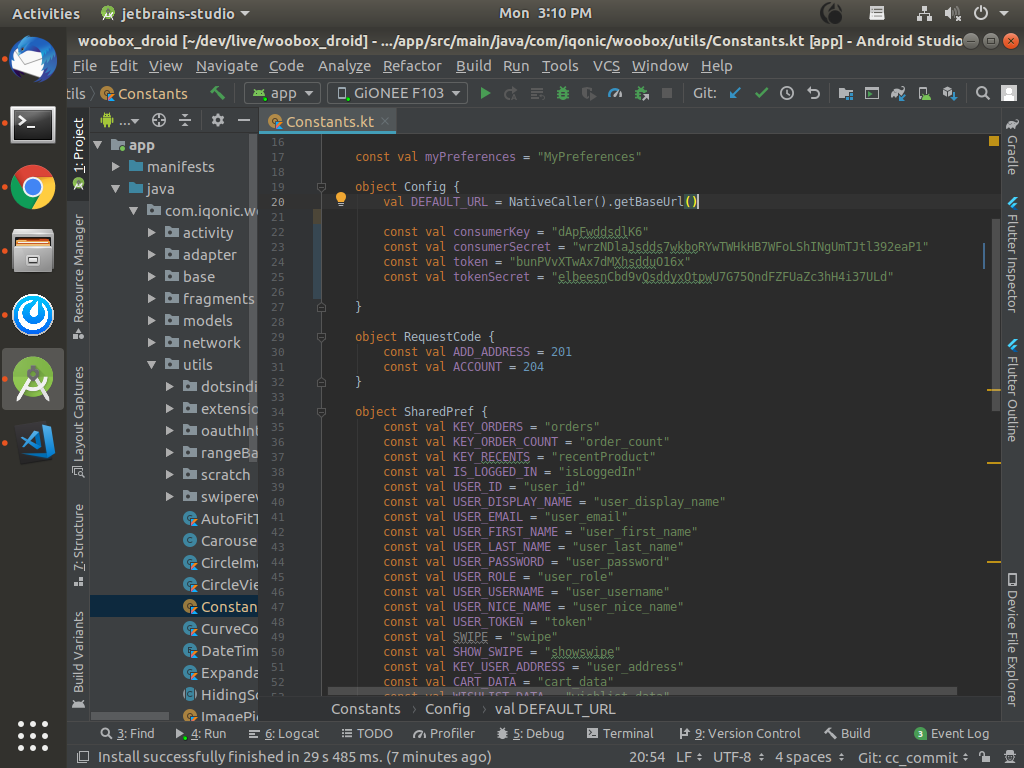1024x768 pixels.
Task: Click Config in the breadcrumb bar
Action: (447, 709)
